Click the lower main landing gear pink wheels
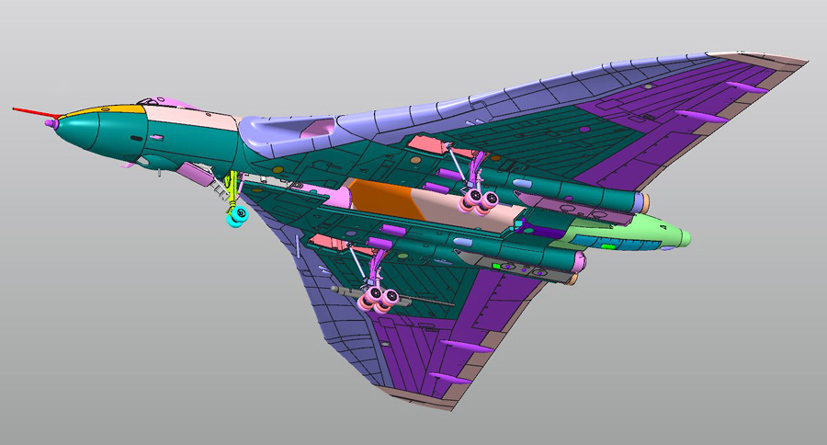This screenshot has width=827, height=445. tap(380, 298)
